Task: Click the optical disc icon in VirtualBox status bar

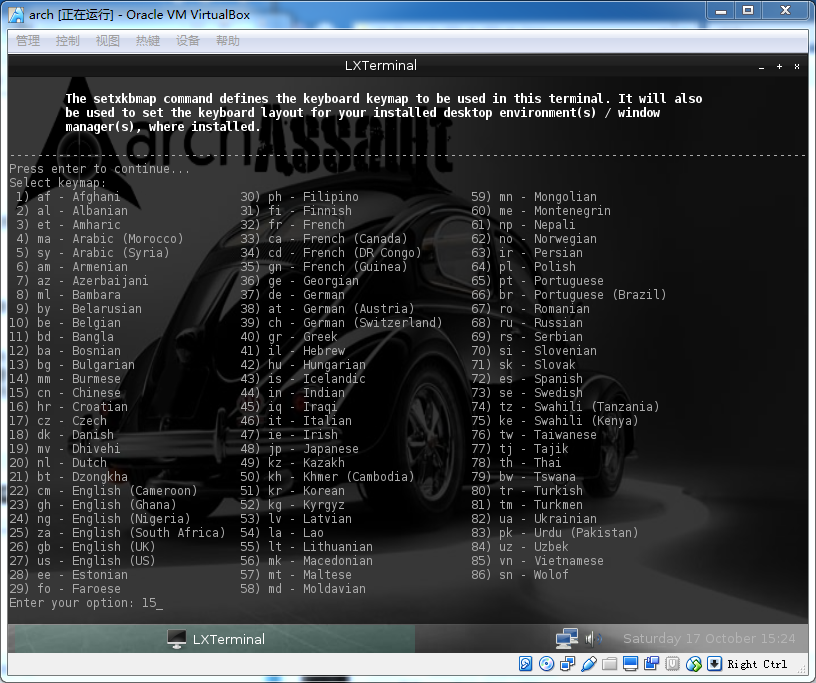Action: click(x=546, y=664)
